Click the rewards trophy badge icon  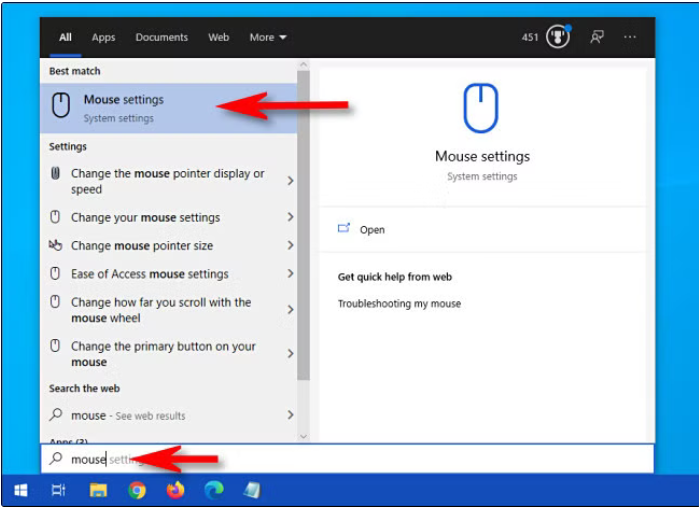[558, 37]
